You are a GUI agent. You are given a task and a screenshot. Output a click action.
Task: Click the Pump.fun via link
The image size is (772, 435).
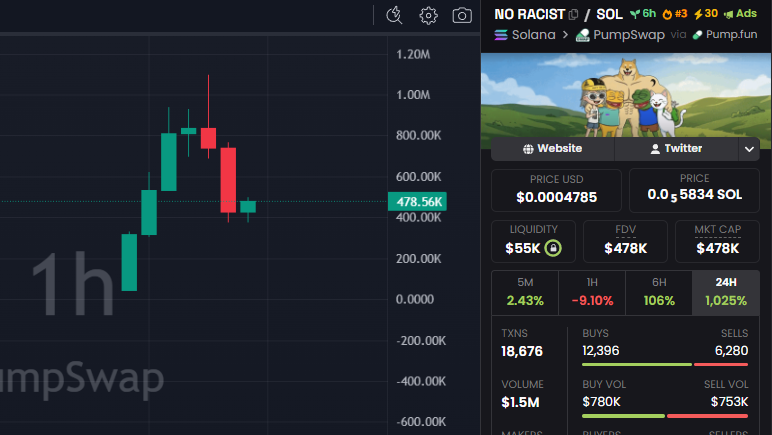731,34
